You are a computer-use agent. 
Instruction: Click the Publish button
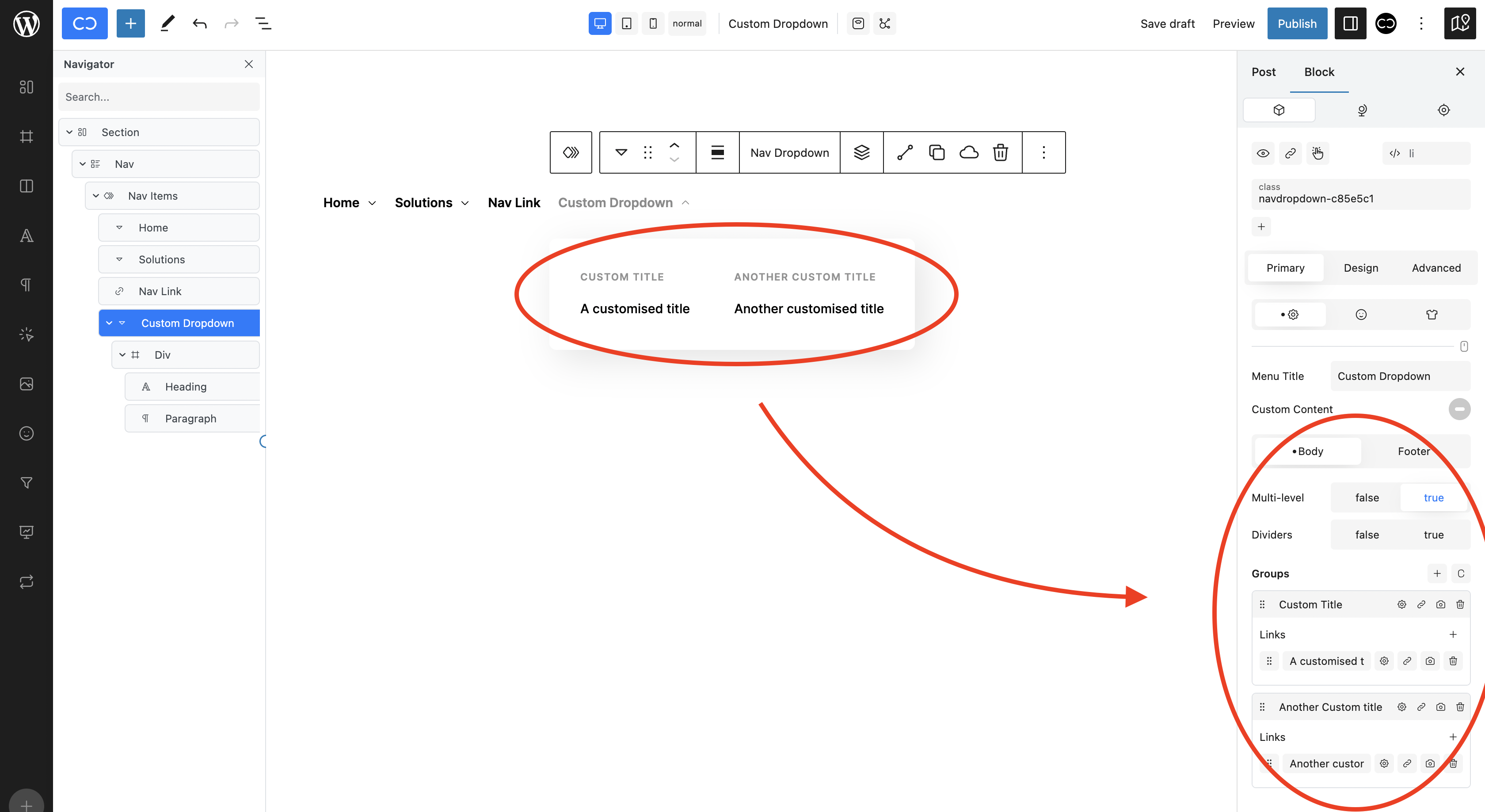1296,23
